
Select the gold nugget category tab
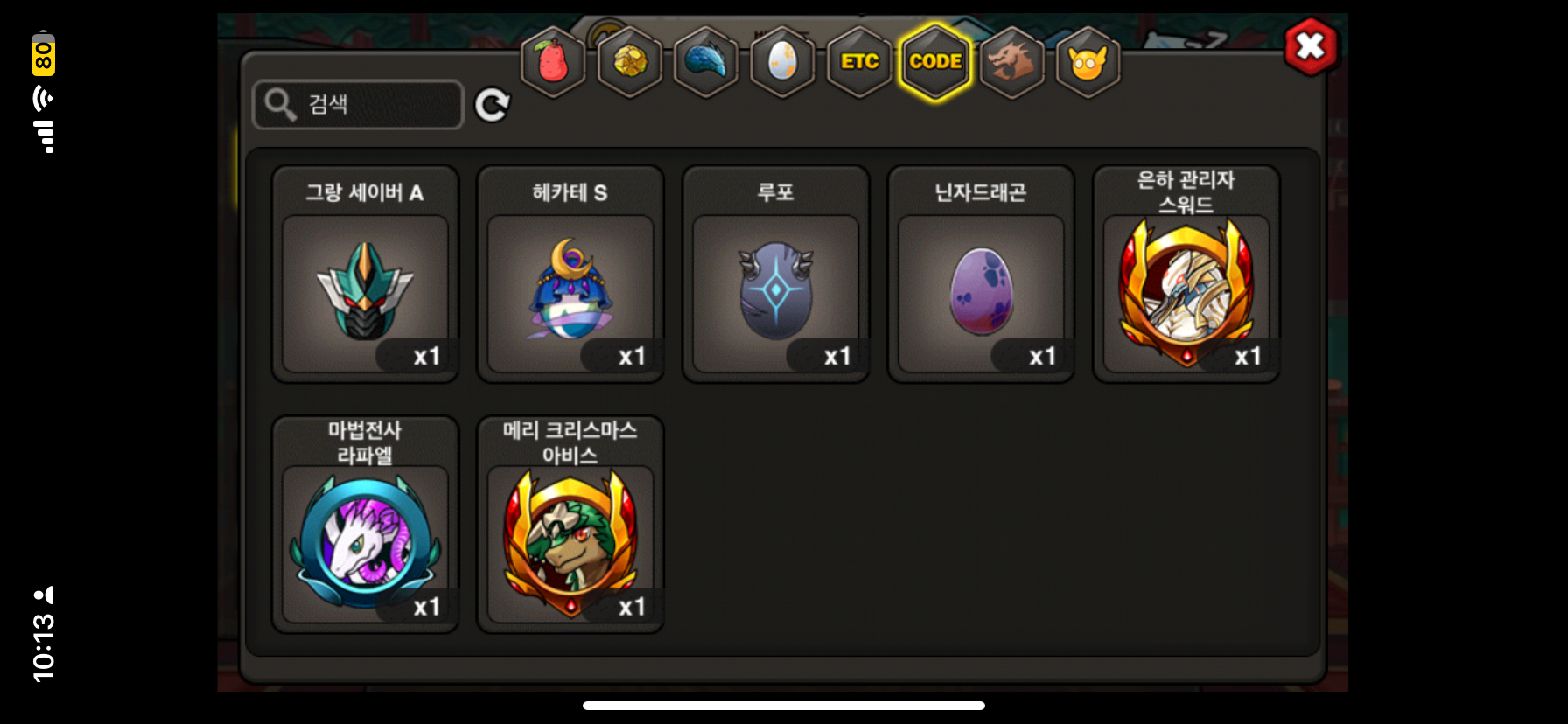[x=630, y=62]
